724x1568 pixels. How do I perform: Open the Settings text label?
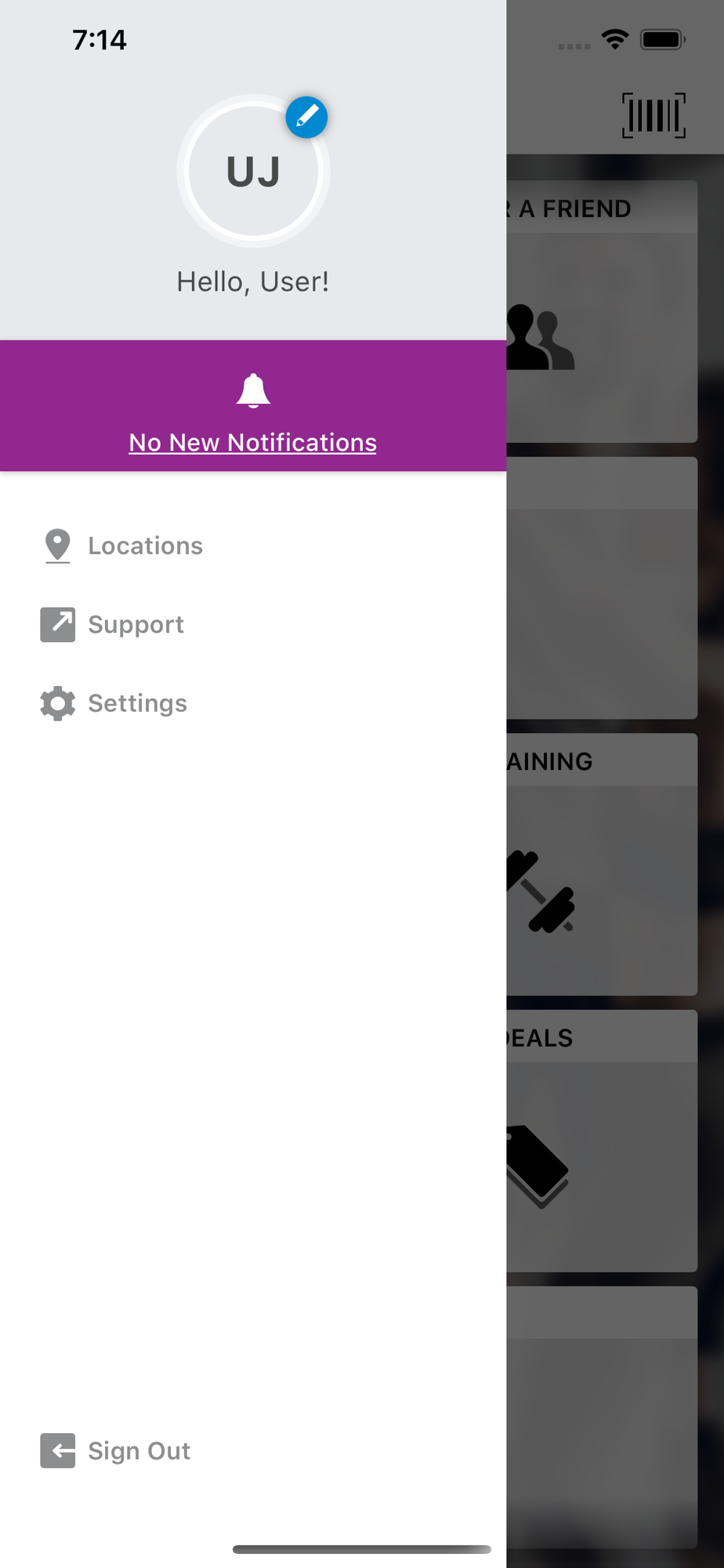[x=137, y=703]
